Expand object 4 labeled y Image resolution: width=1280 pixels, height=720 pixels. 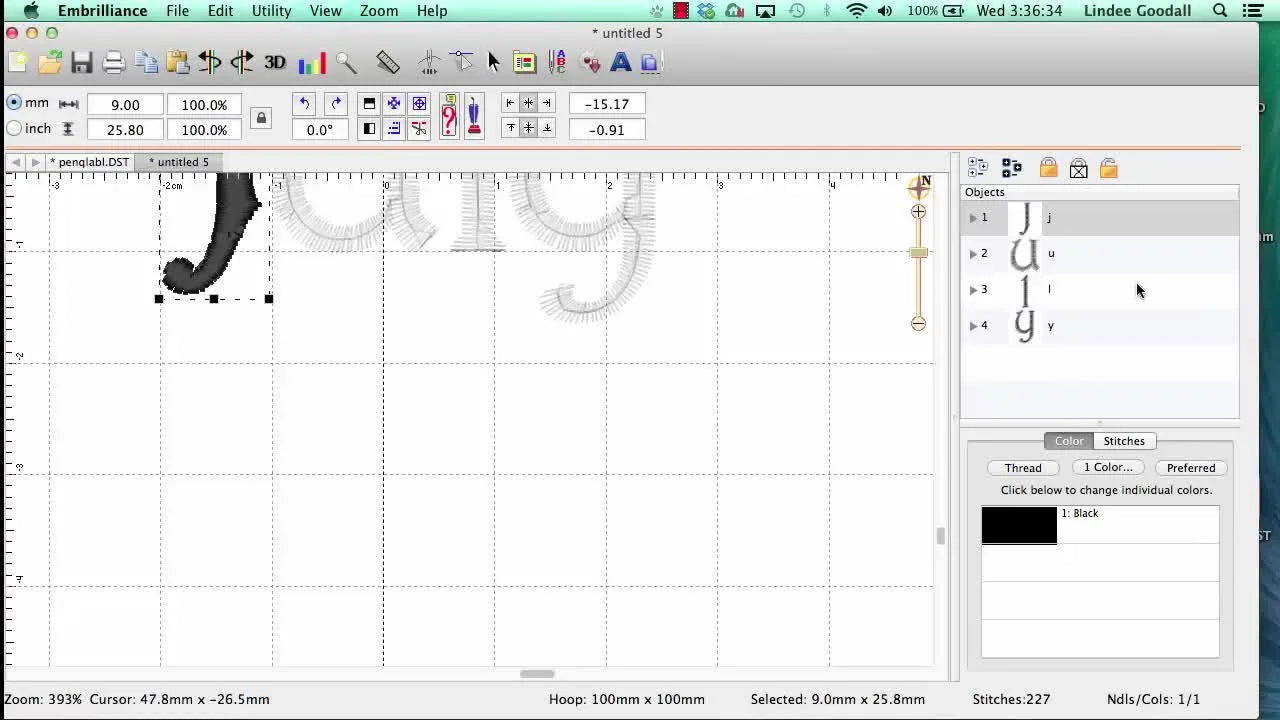click(x=973, y=325)
